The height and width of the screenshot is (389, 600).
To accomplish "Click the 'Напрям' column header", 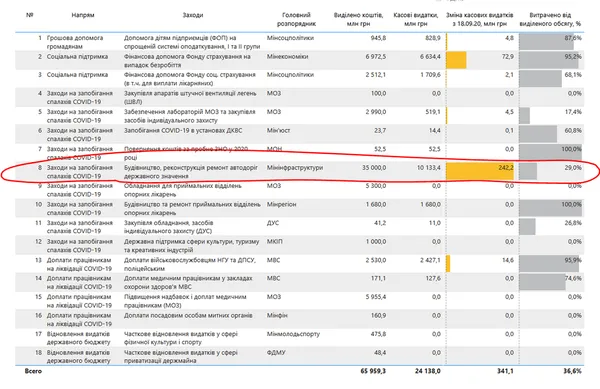I will tap(83, 15).
